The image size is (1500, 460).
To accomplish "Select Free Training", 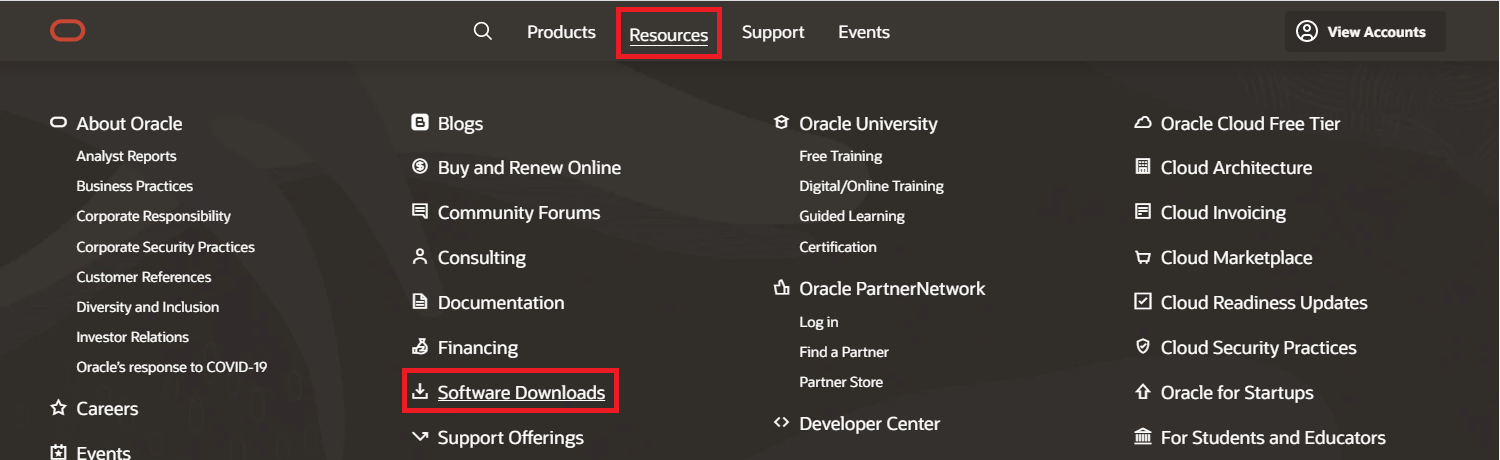I will pos(840,156).
